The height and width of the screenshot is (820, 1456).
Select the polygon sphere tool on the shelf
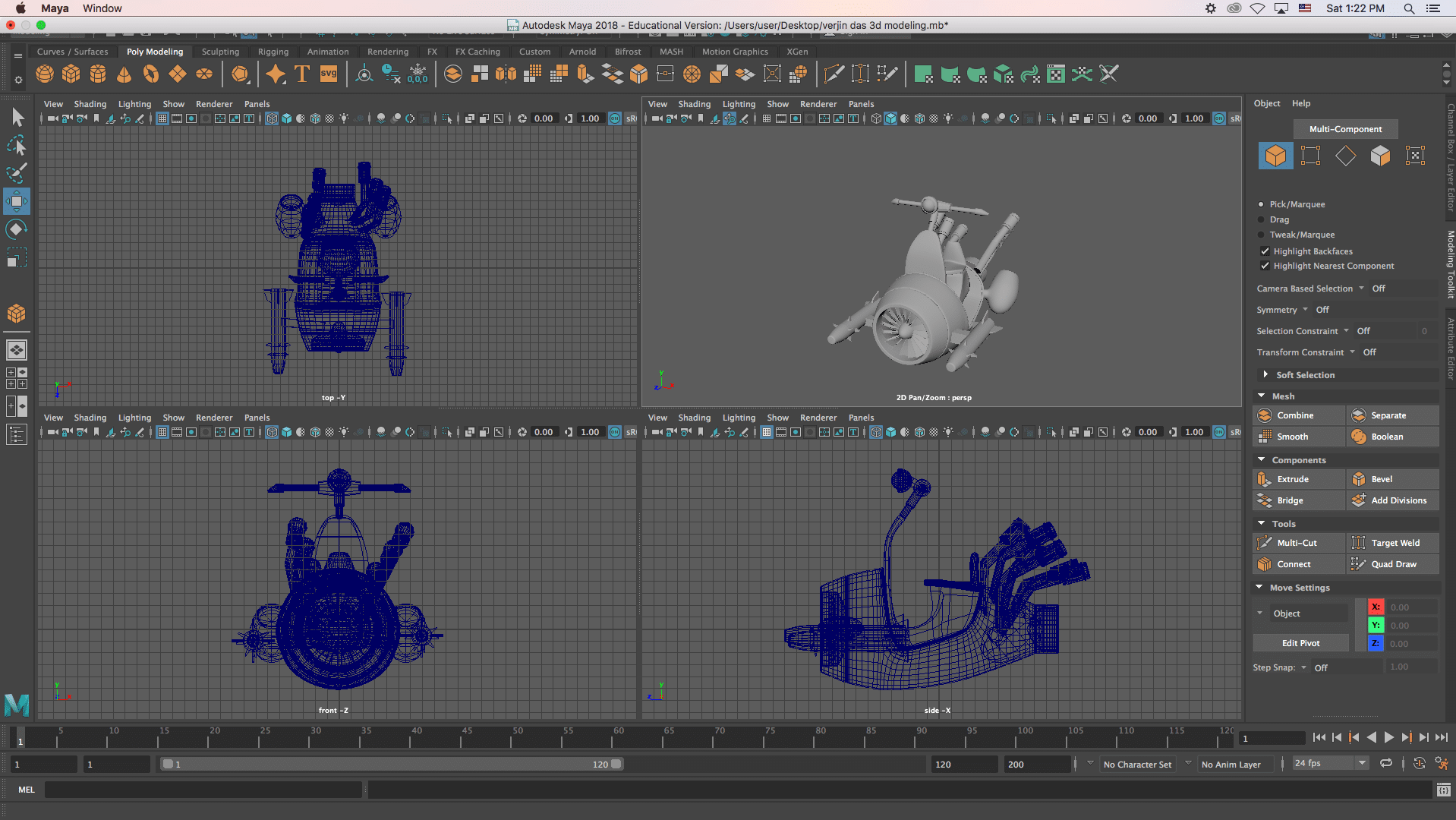44,74
